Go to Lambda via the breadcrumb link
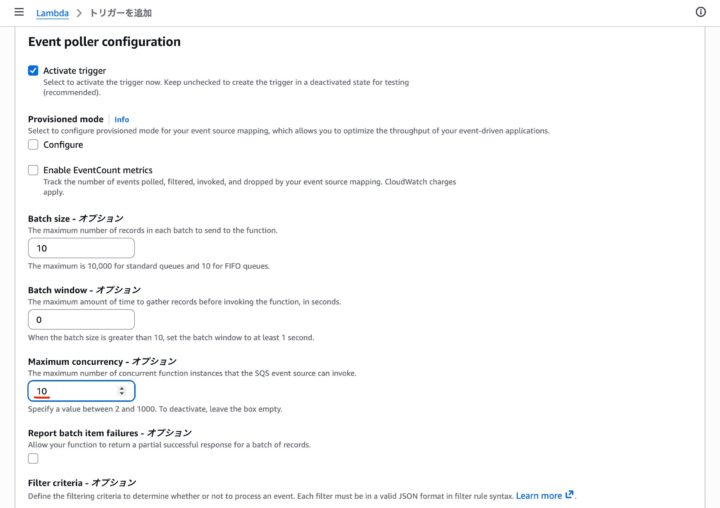The height and width of the screenshot is (508, 720). (x=52, y=13)
